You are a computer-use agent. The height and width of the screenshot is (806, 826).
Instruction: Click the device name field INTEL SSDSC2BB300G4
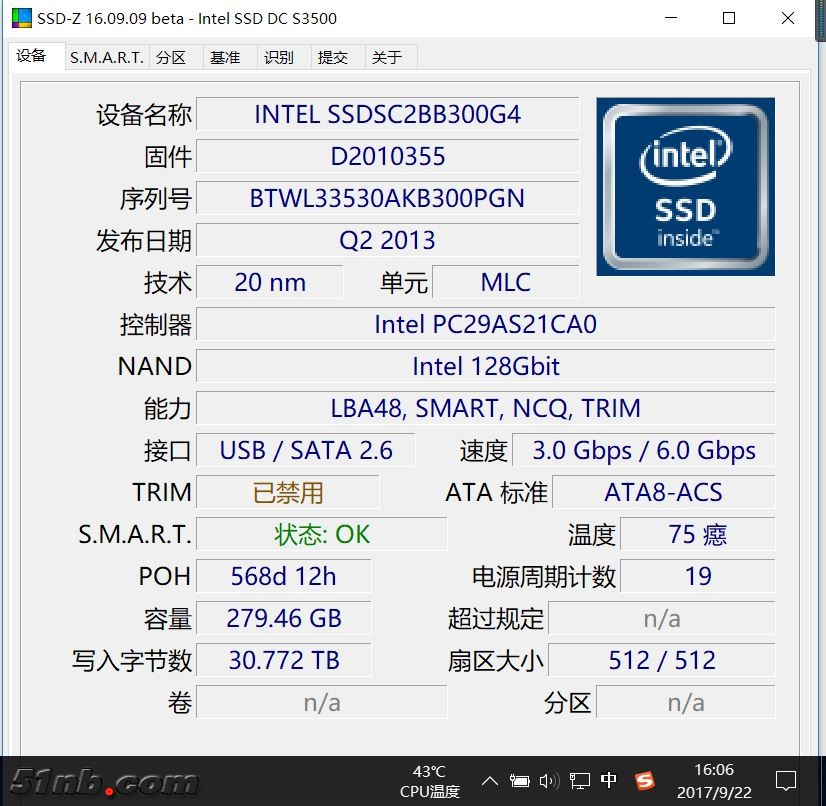[387, 114]
